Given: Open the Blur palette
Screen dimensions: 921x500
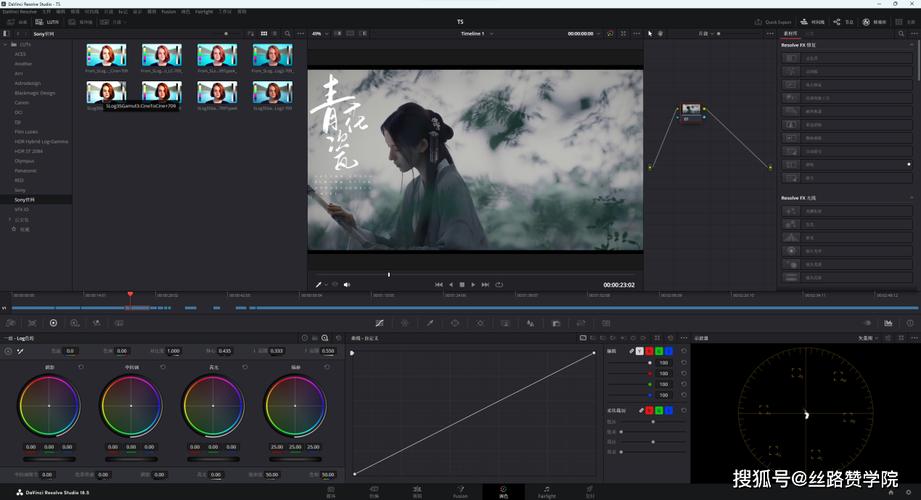Looking at the screenshot, I should pos(530,323).
